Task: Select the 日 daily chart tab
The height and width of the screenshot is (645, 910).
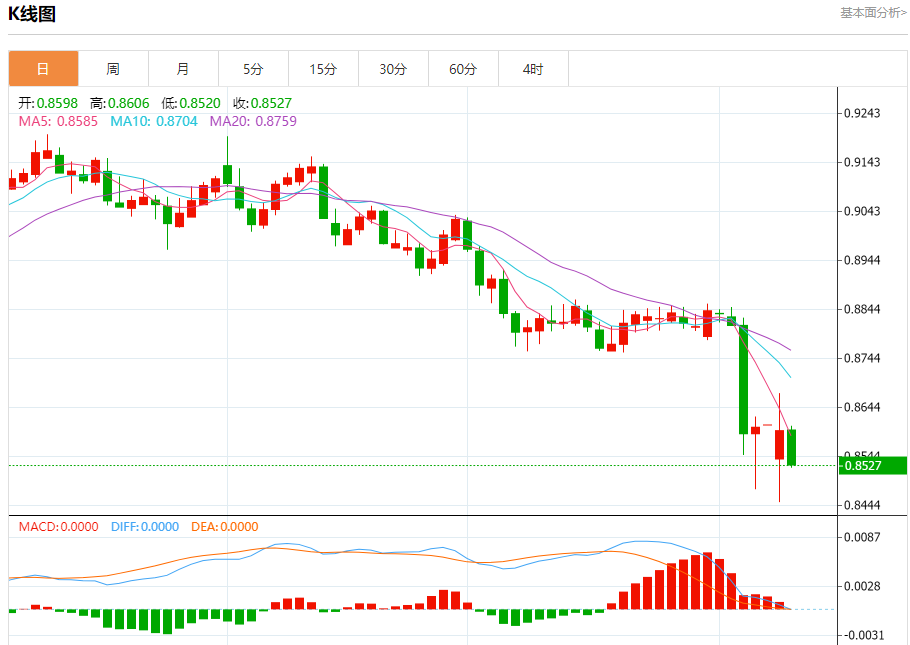Action: (x=44, y=69)
